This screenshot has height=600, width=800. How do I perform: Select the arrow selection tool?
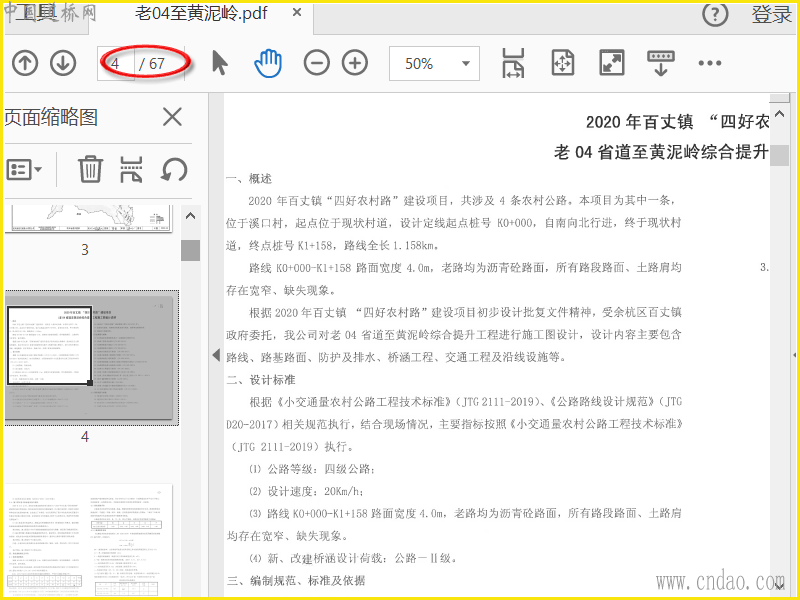[220, 63]
